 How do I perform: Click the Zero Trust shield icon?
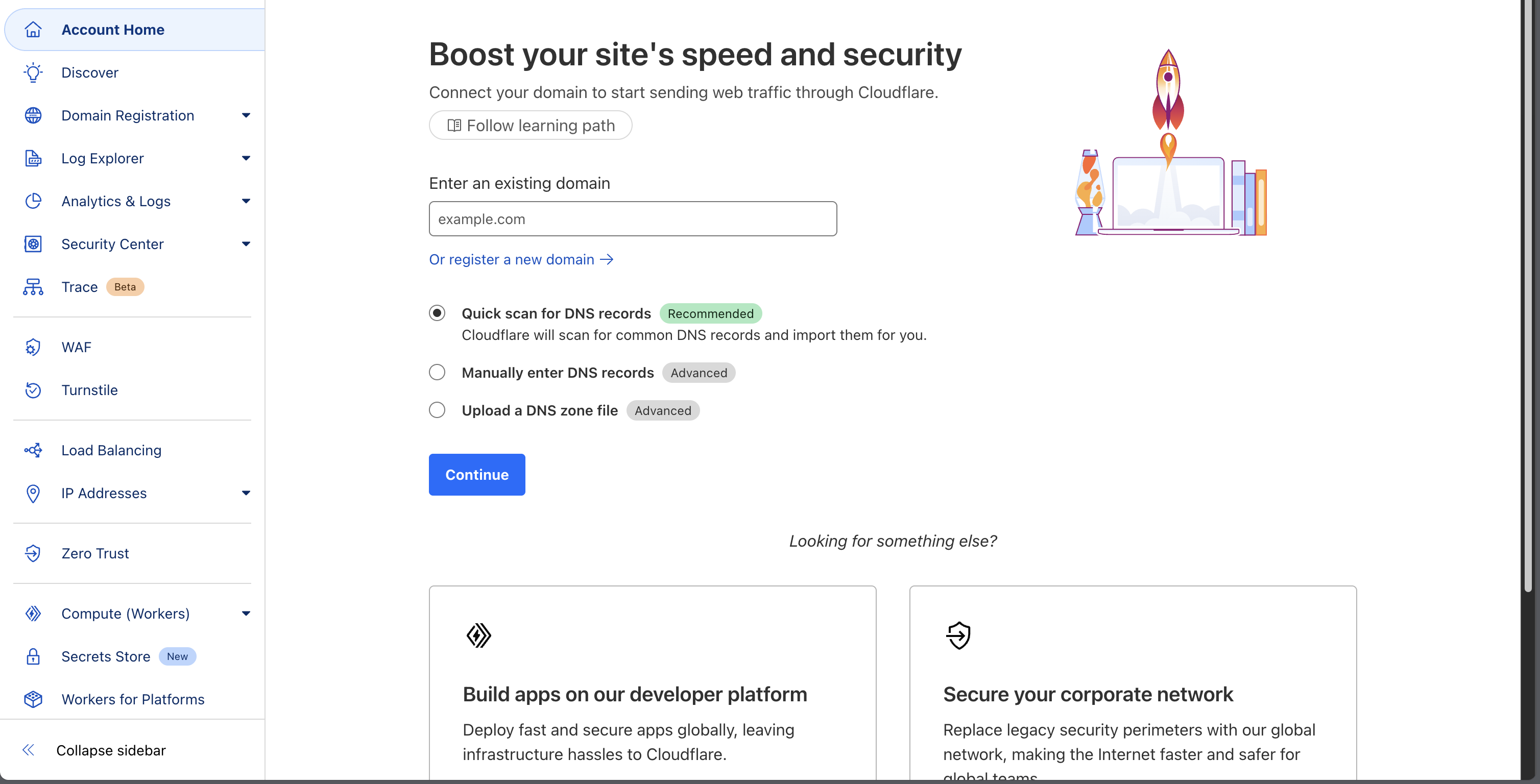[33, 553]
